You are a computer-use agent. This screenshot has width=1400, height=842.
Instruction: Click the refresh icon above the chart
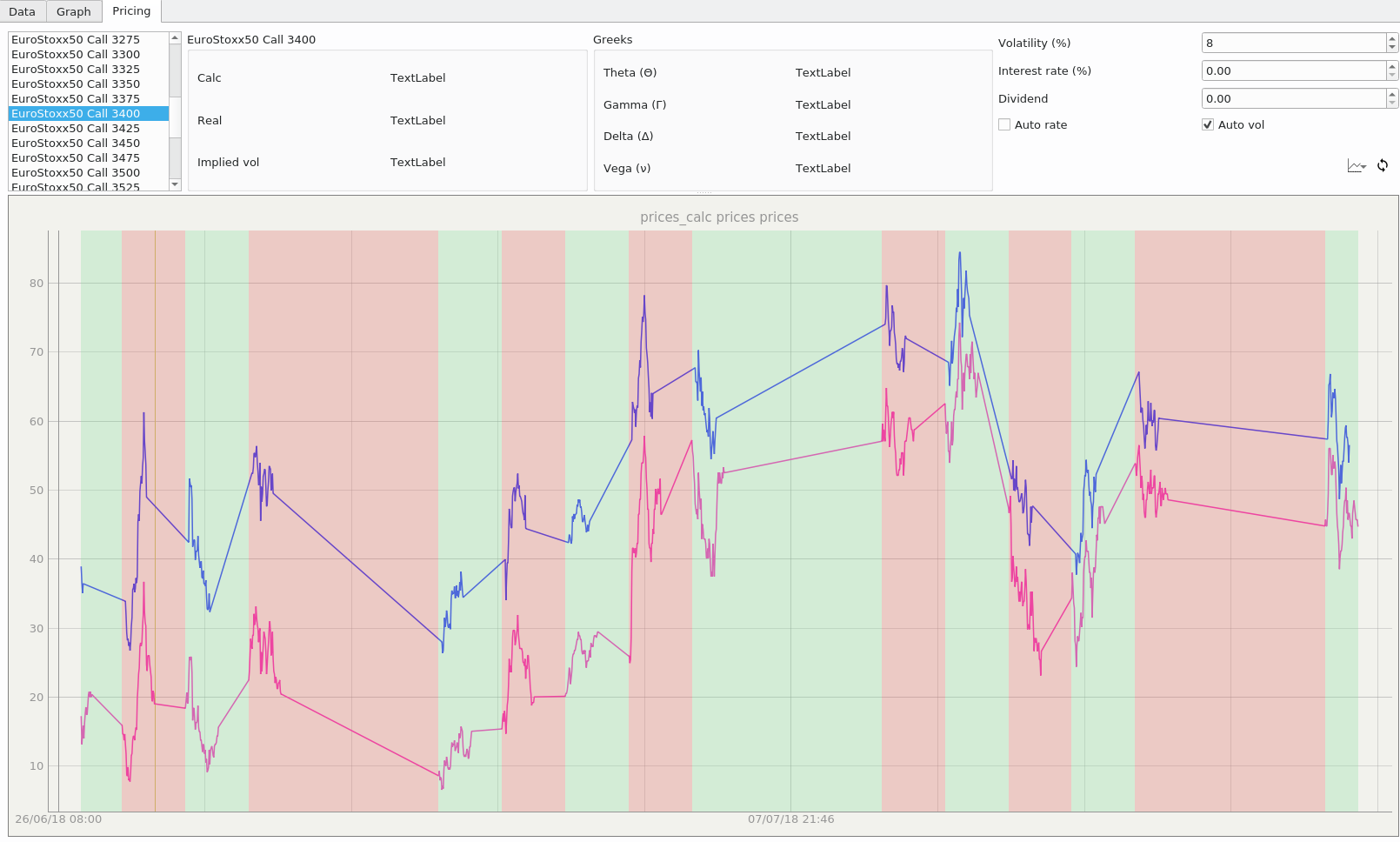point(1383,165)
